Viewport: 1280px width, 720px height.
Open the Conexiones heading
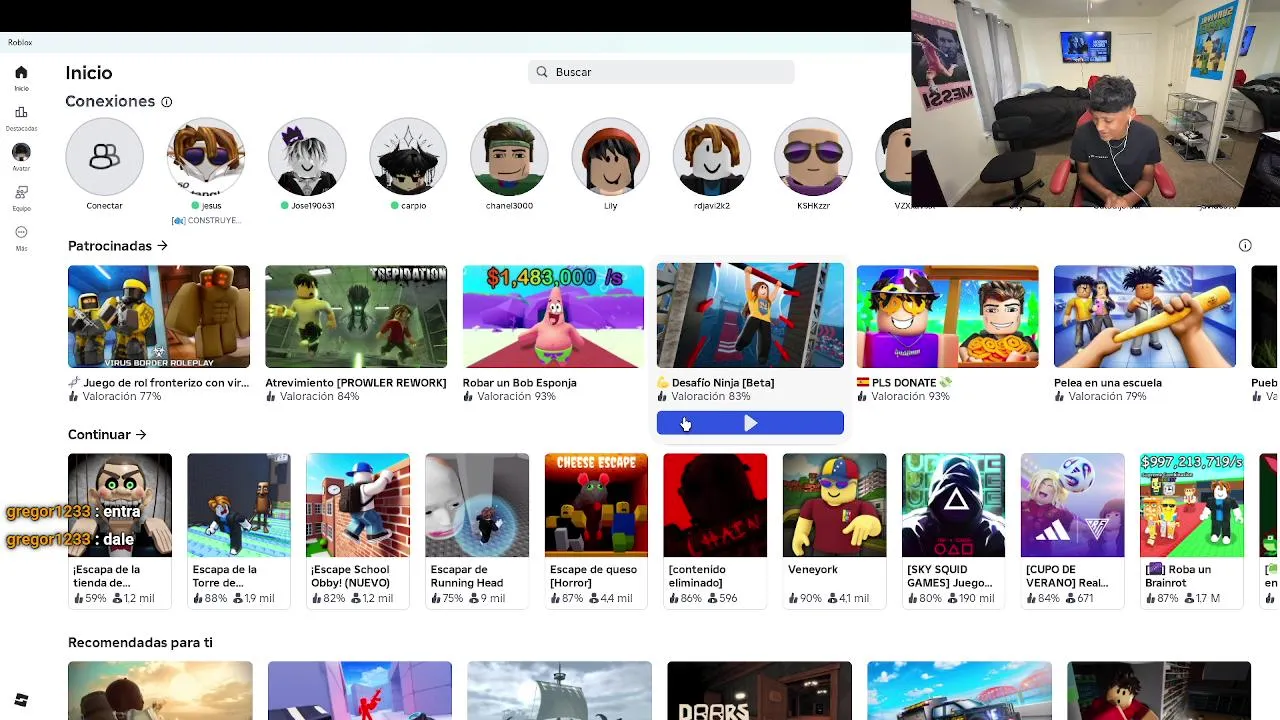coord(110,102)
